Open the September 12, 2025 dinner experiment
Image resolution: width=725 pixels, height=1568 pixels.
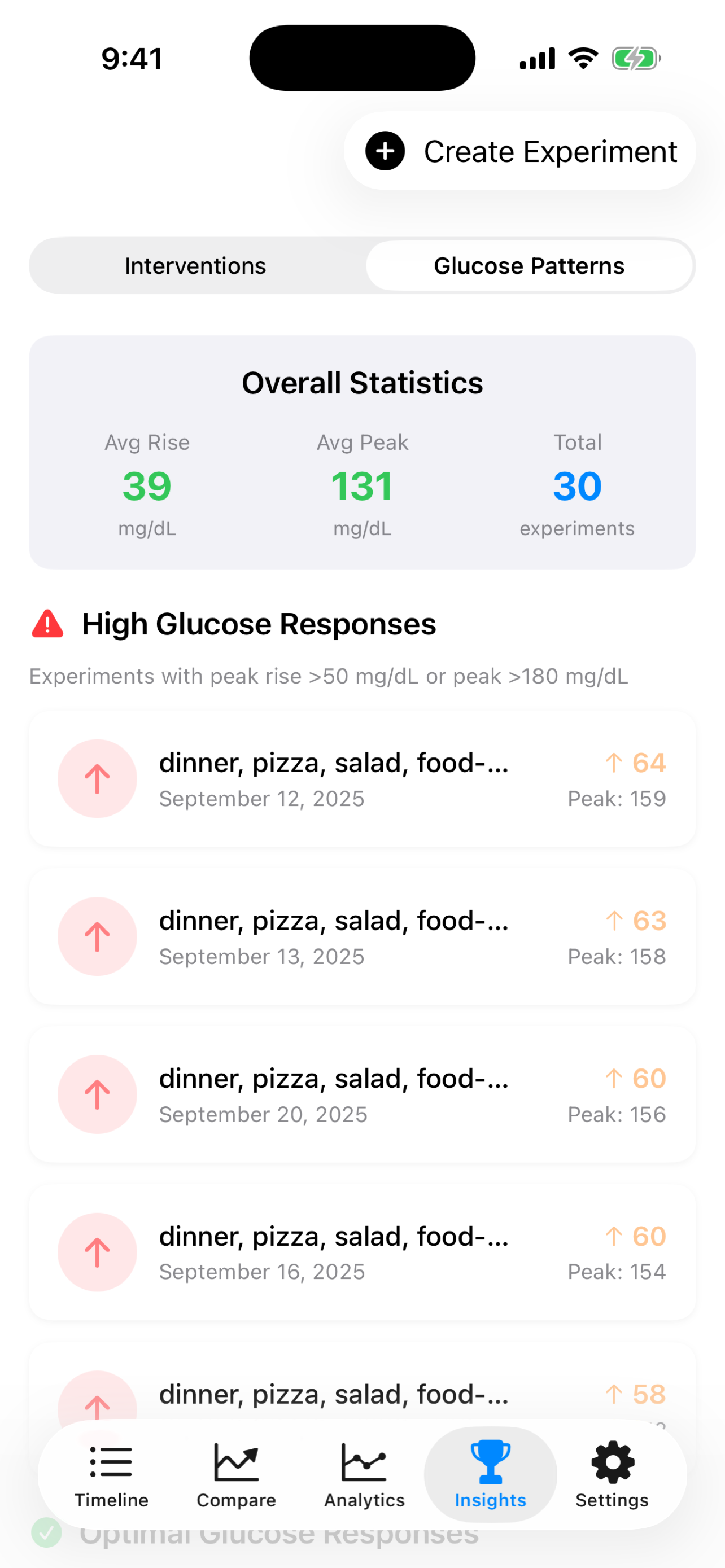[362, 778]
